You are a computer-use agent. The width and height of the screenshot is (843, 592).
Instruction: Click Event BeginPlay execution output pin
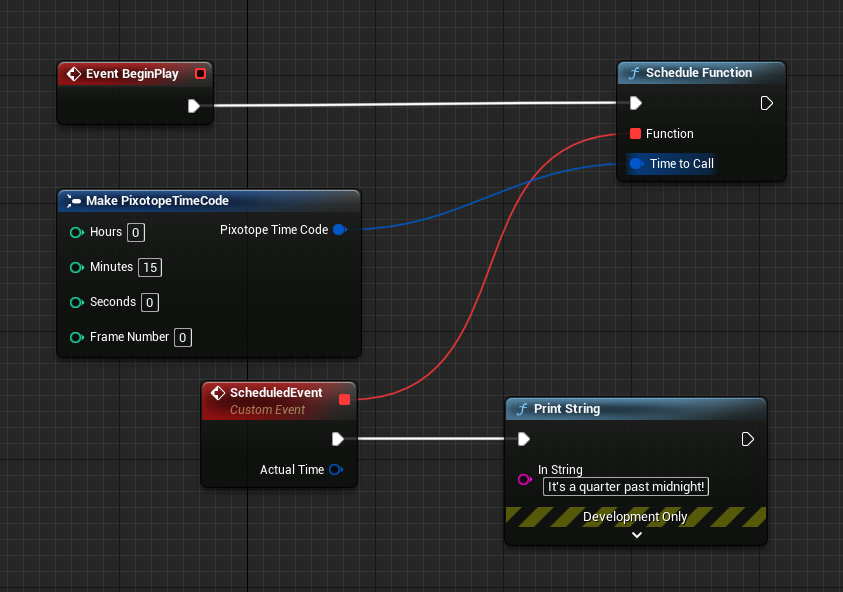point(194,106)
